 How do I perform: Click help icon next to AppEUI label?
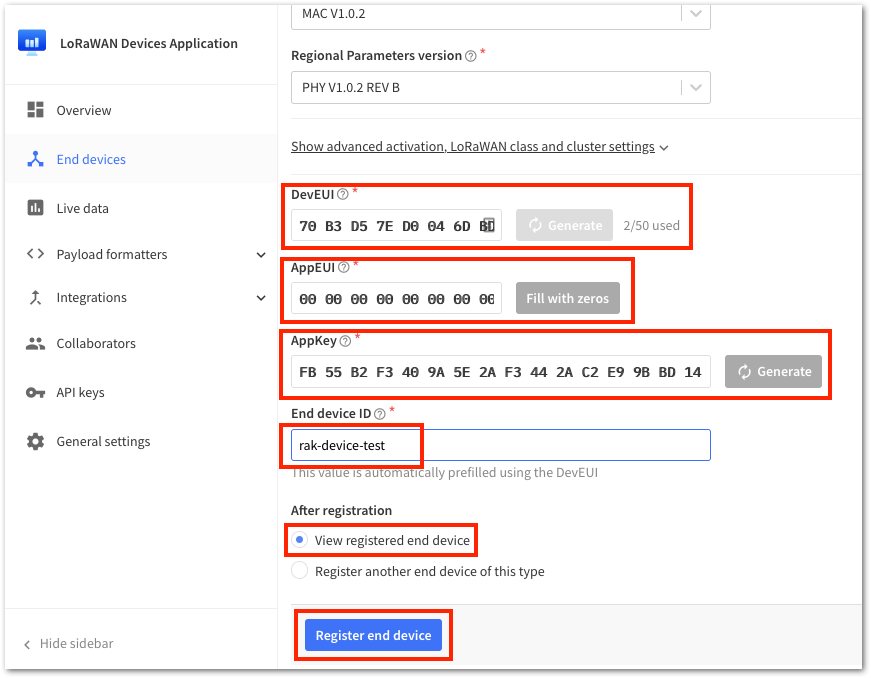coord(344,268)
